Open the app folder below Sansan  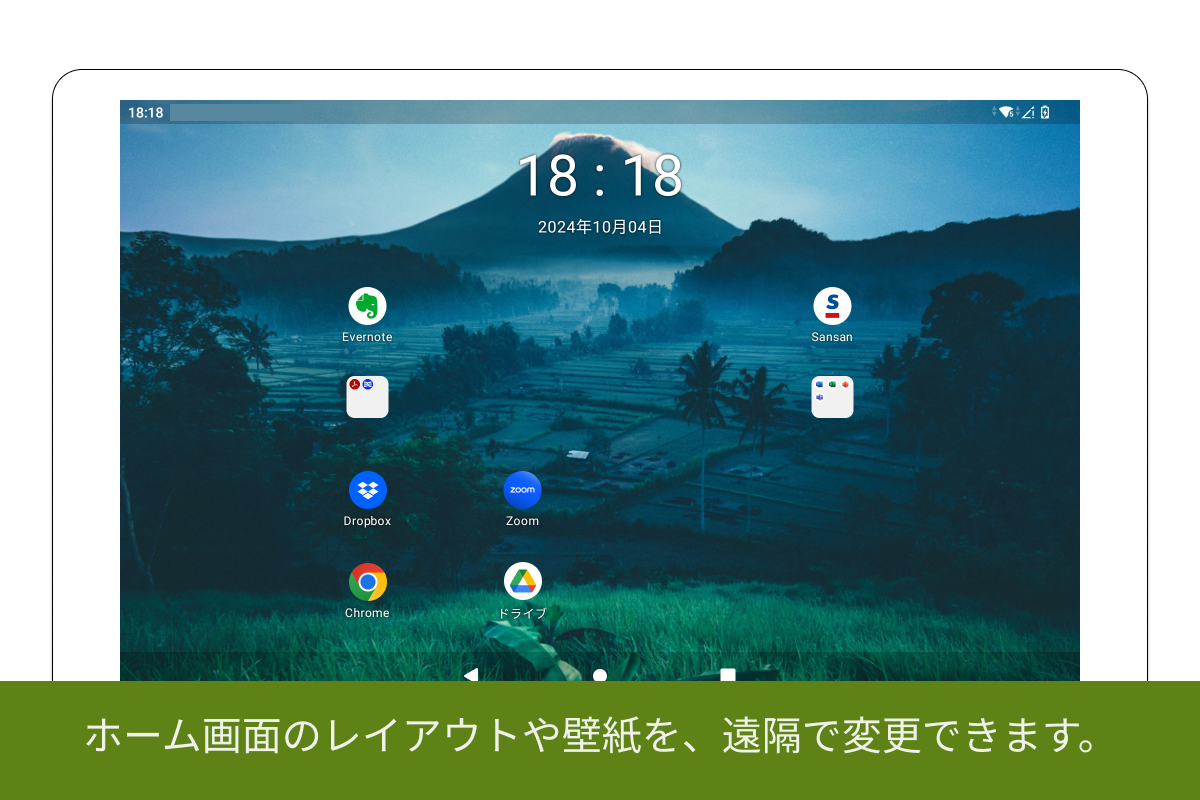pos(832,397)
